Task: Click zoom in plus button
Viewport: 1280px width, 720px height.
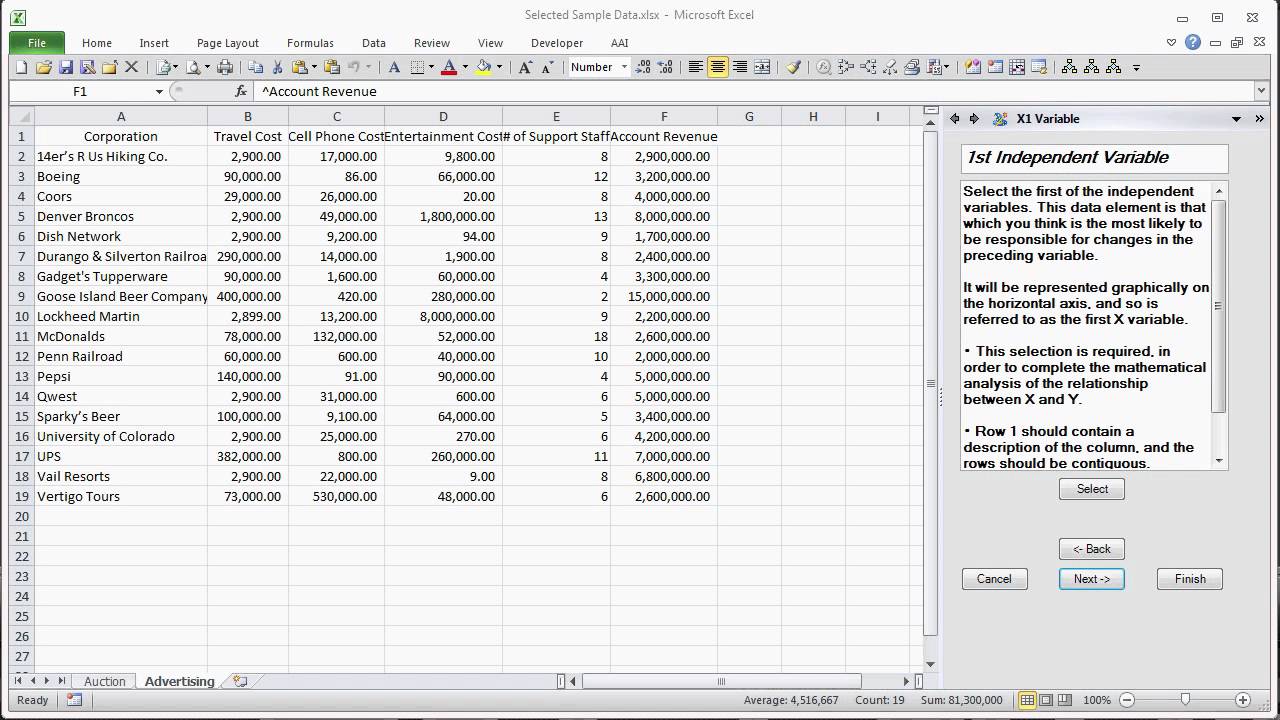Action: (x=1243, y=700)
